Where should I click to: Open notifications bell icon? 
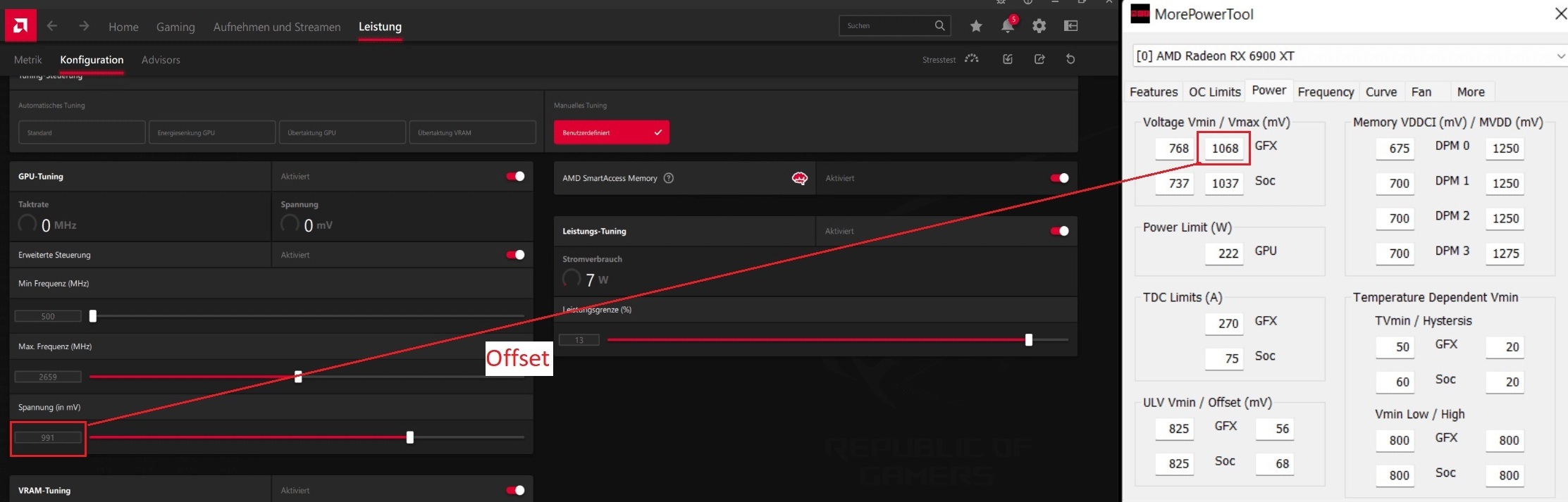click(1008, 26)
